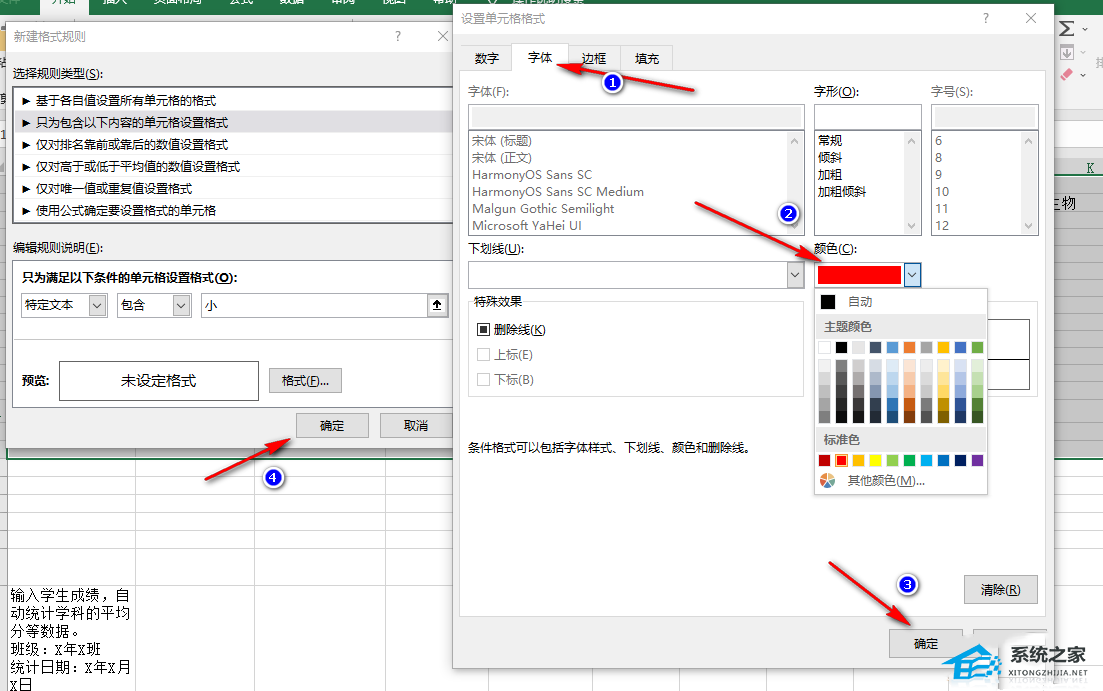1103x691 pixels.
Task: Click the AutoSum sigma icon in ribbon
Action: click(1067, 29)
